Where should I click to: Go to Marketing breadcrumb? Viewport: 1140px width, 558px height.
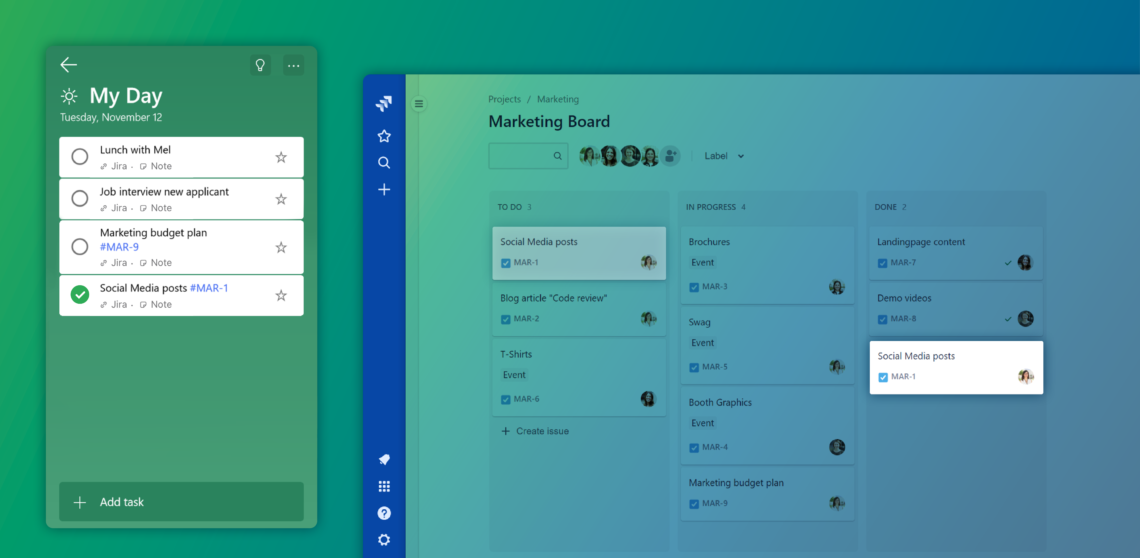tap(558, 99)
